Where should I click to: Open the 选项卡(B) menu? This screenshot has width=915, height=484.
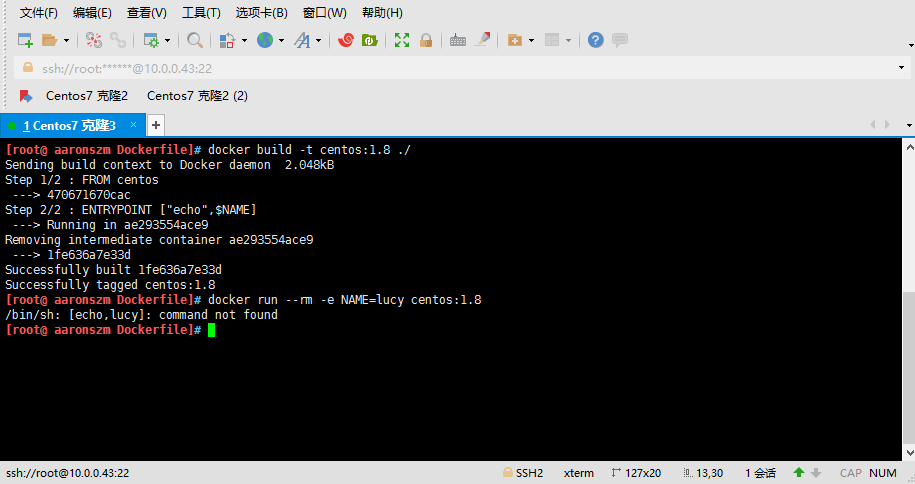pyautogui.click(x=261, y=13)
